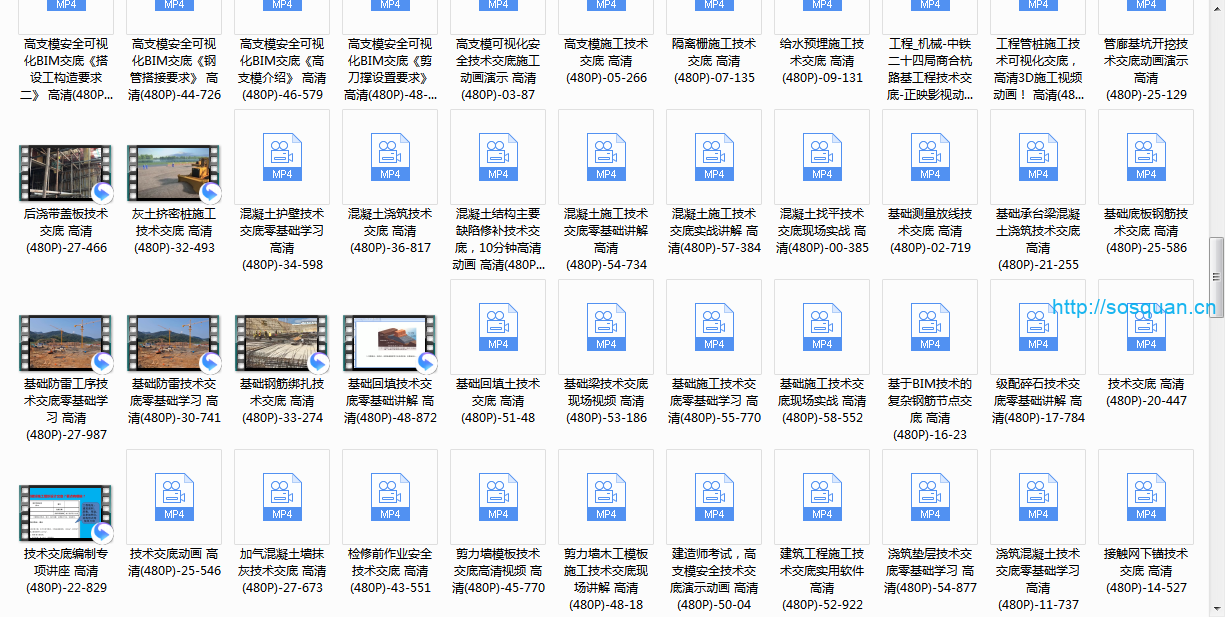Open the 技术交底编制专项讲座 video thumbnail
Image resolution: width=1225 pixels, height=617 pixels.
pyautogui.click(x=66, y=513)
